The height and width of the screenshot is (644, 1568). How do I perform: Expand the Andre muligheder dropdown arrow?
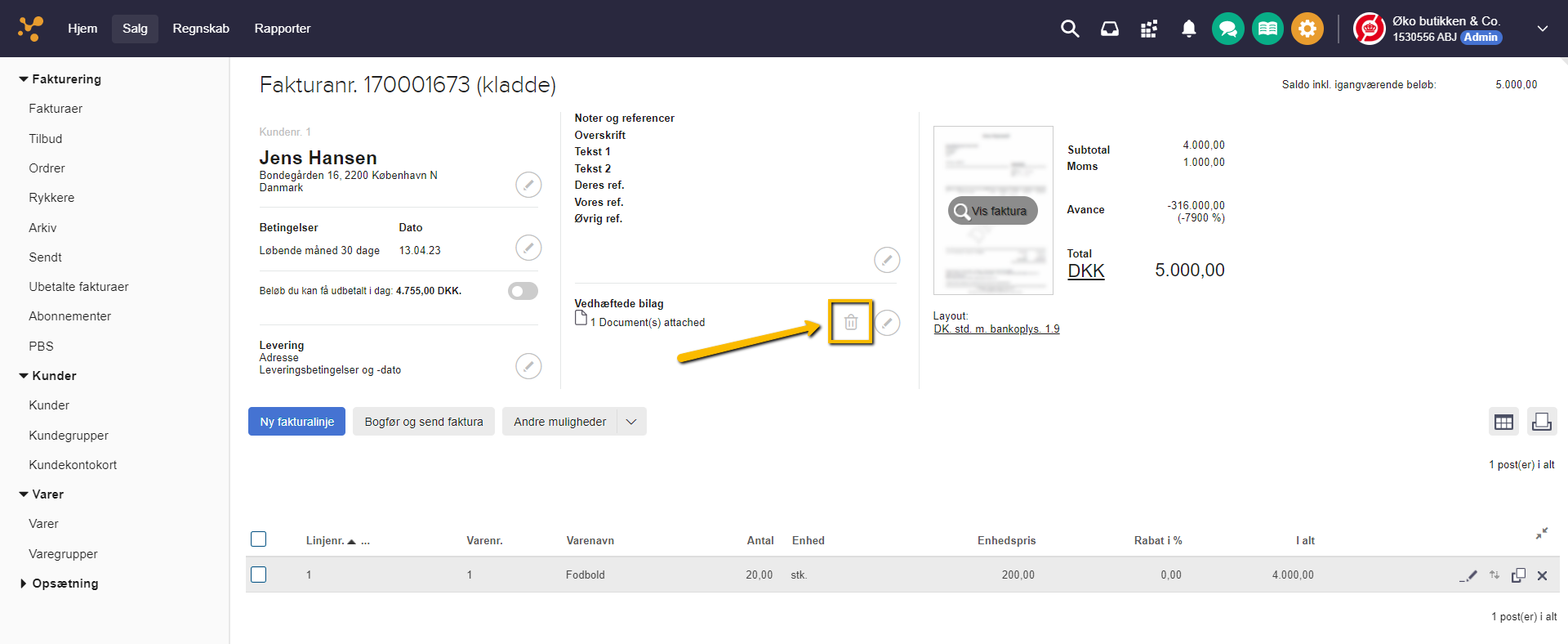click(x=631, y=422)
